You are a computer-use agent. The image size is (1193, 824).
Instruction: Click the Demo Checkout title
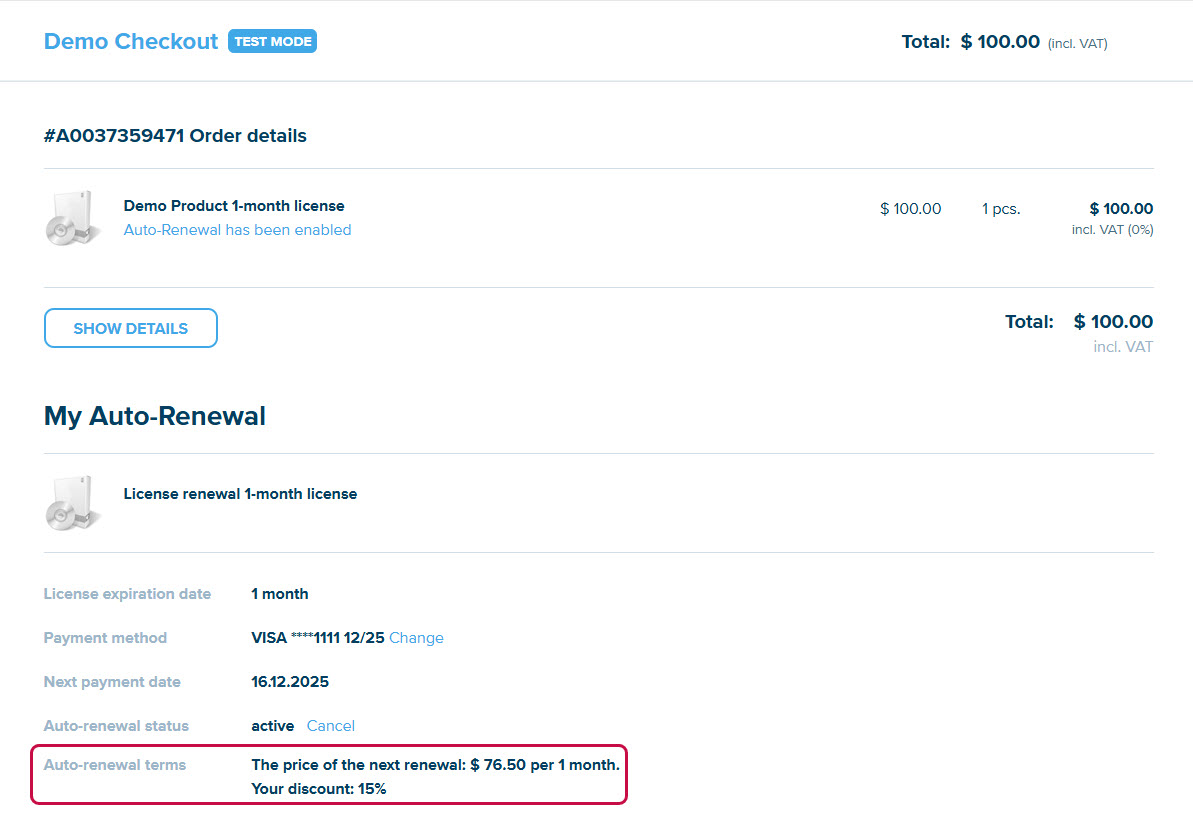coord(131,41)
